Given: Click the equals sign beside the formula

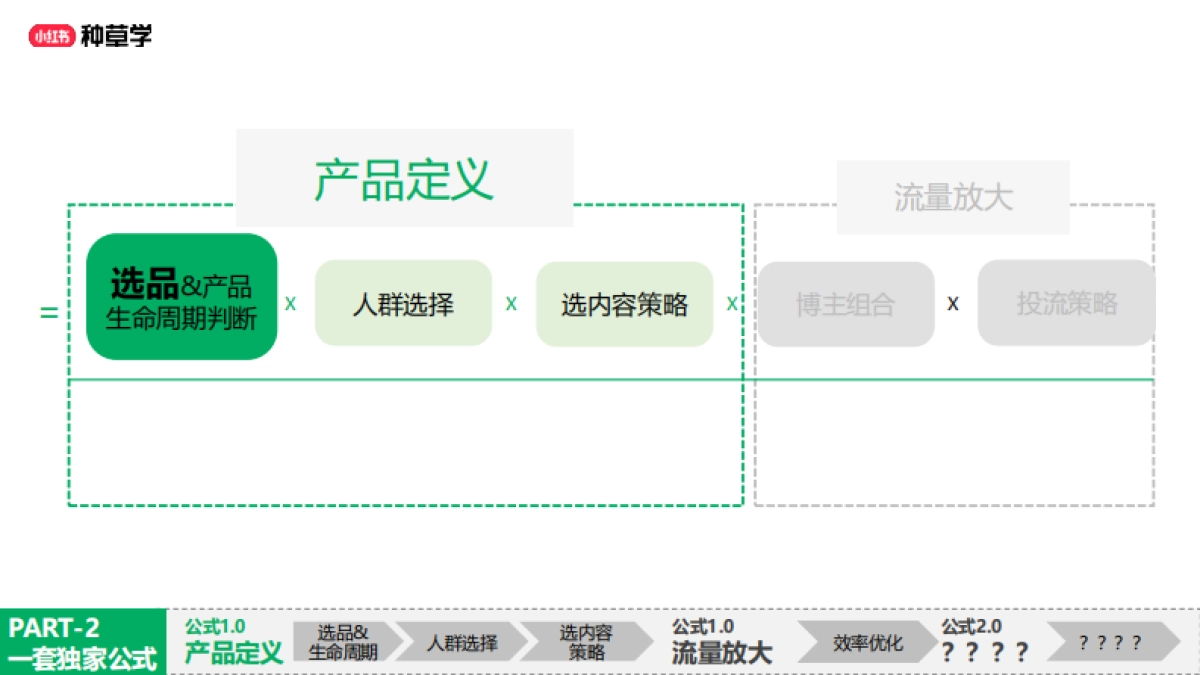Looking at the screenshot, I should tap(46, 313).
